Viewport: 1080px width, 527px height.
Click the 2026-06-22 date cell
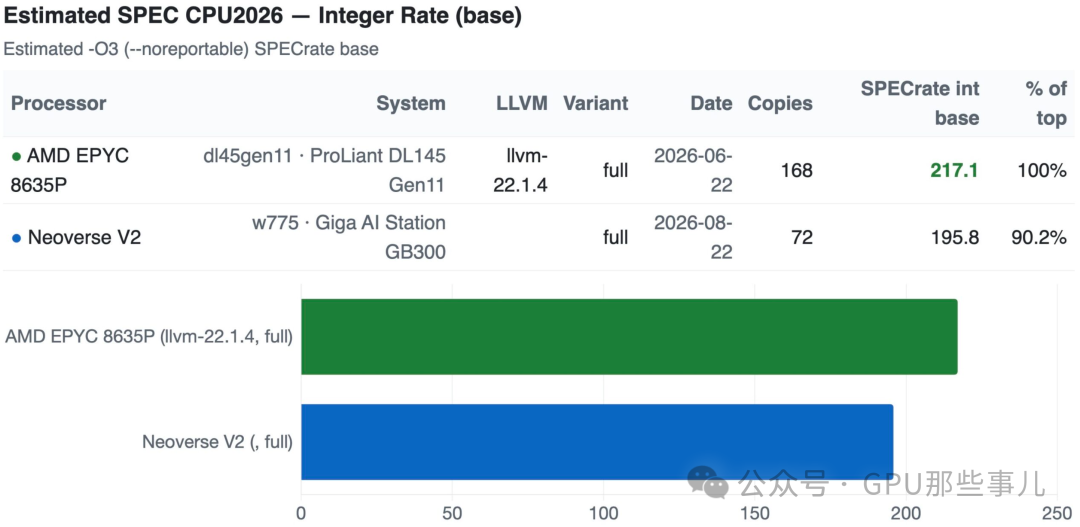pos(693,170)
